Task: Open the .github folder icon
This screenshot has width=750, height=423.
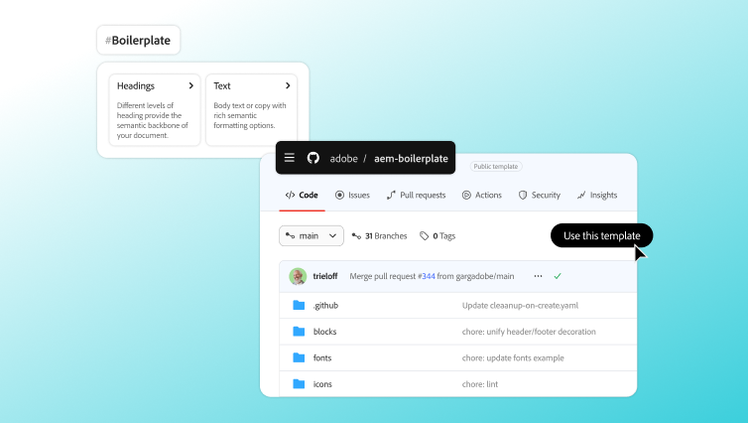Action: (298, 305)
